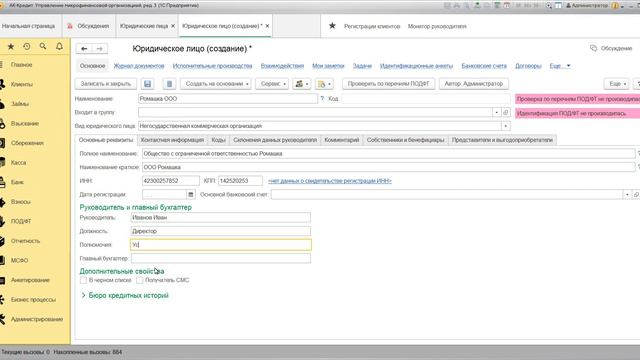The width and height of the screenshot is (640, 360).
Task: Open search magnifier in sidebar toolbar
Action: coord(43,47)
